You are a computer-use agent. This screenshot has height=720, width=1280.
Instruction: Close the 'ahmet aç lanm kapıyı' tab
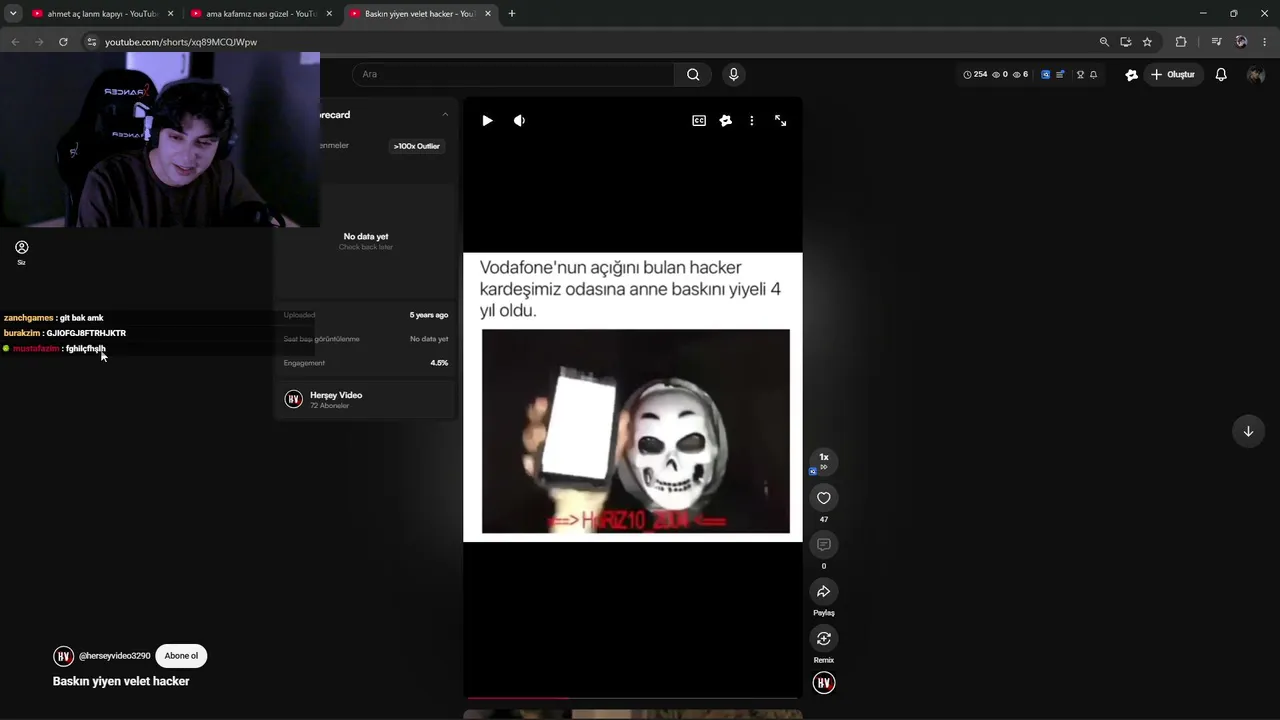(170, 14)
